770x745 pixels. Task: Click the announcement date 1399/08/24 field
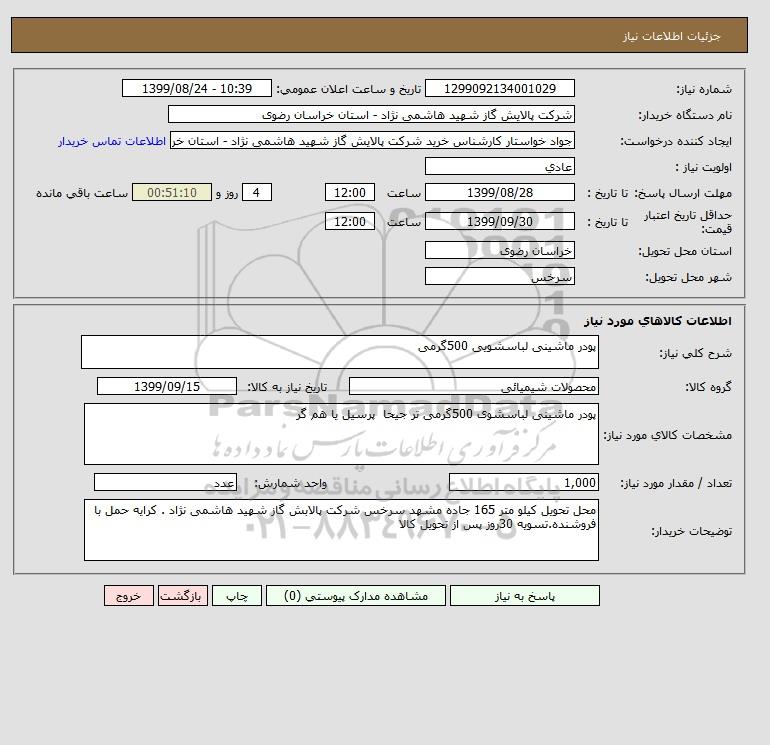(196, 88)
